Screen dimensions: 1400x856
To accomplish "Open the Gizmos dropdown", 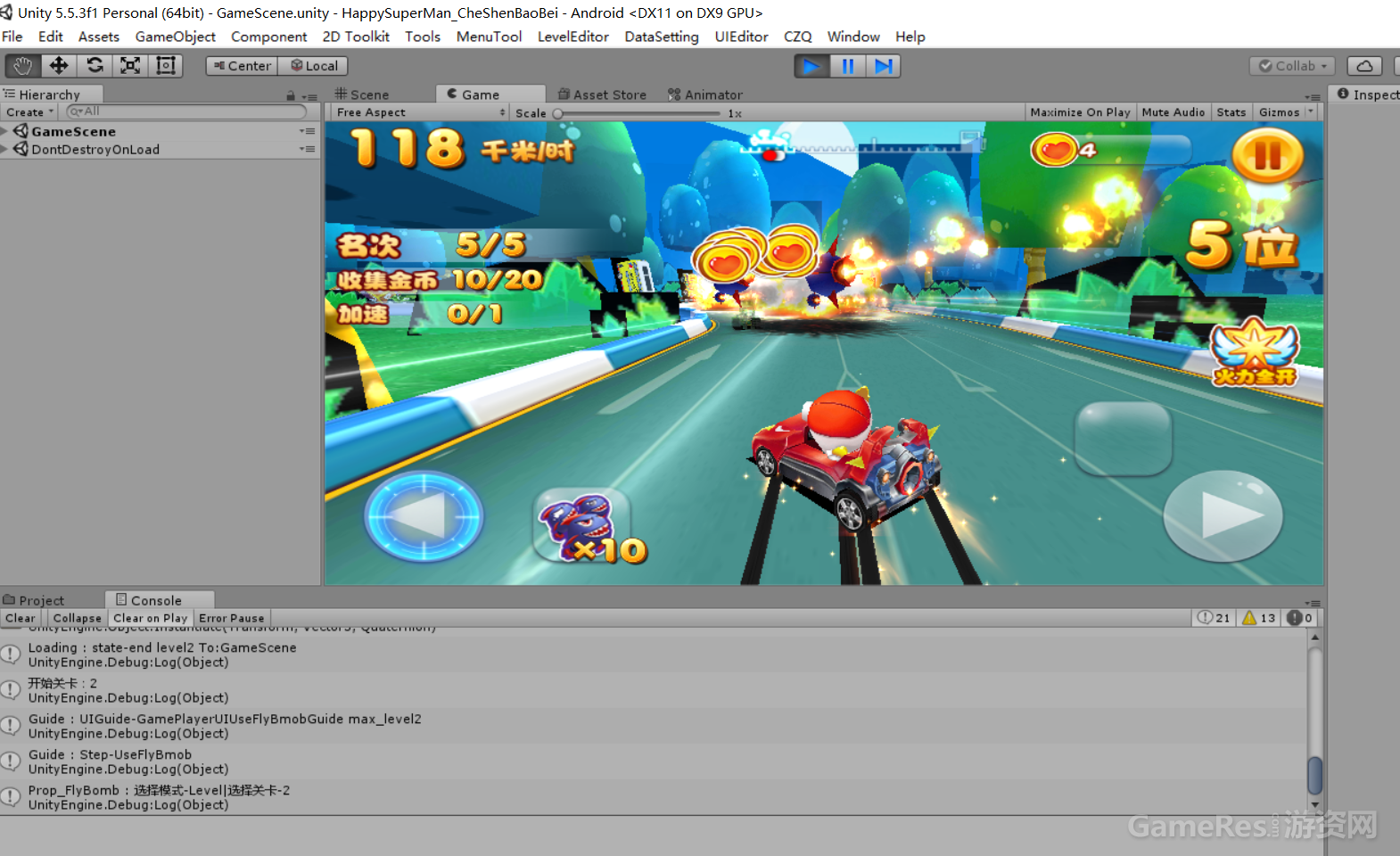I will click(1285, 112).
